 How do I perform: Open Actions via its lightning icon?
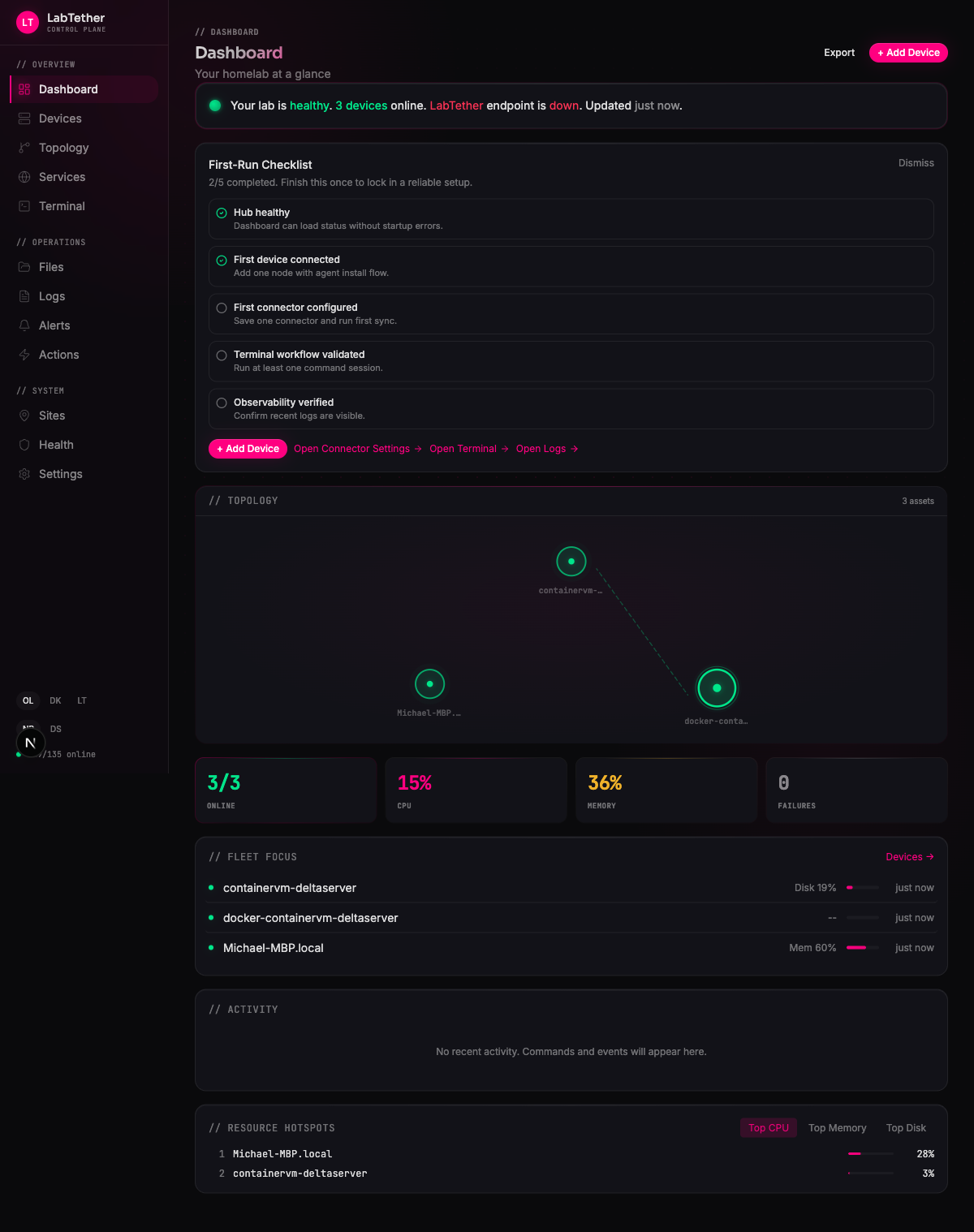pyautogui.click(x=24, y=355)
